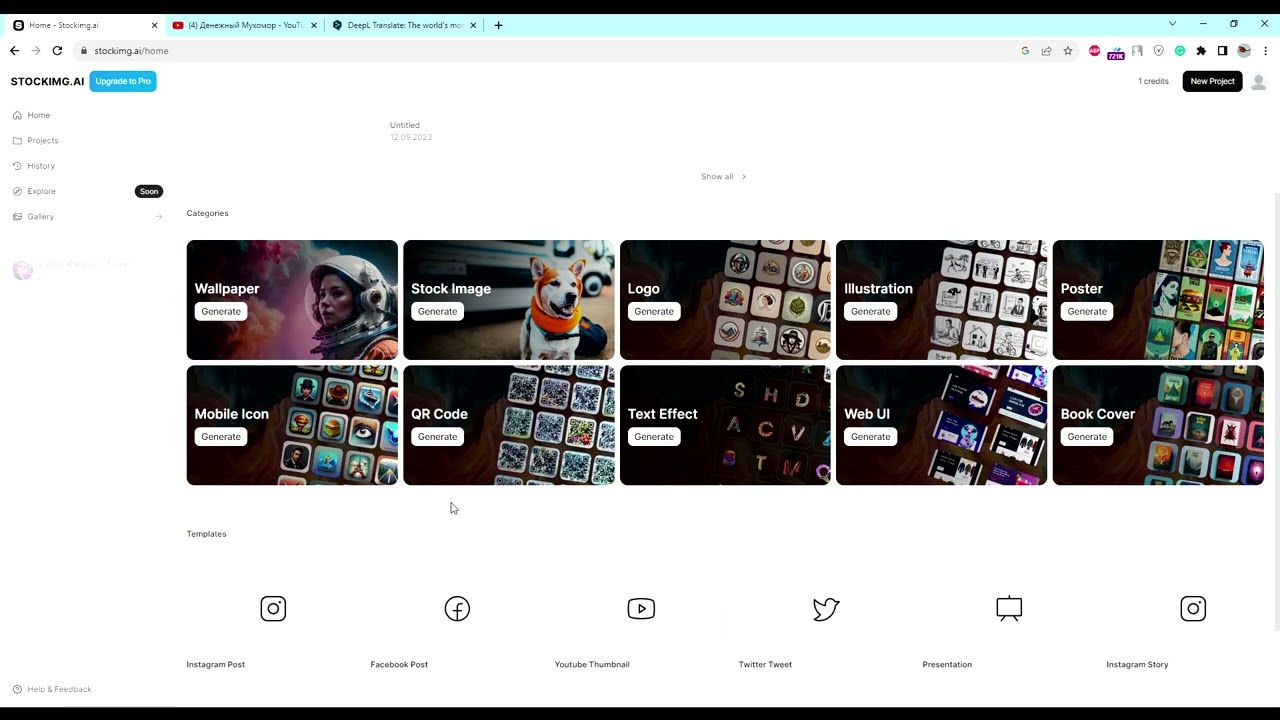
Task: Select the Instagram Story template icon
Action: (x=1193, y=608)
